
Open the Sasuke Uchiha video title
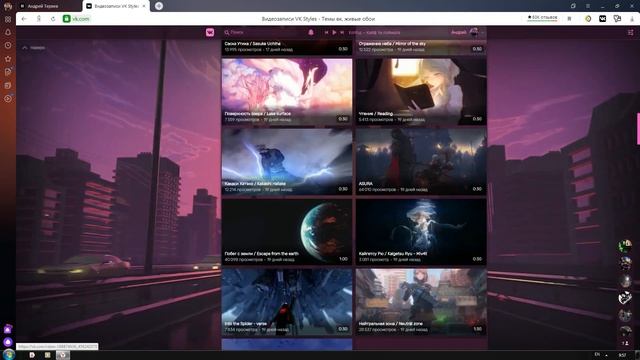click(252, 43)
